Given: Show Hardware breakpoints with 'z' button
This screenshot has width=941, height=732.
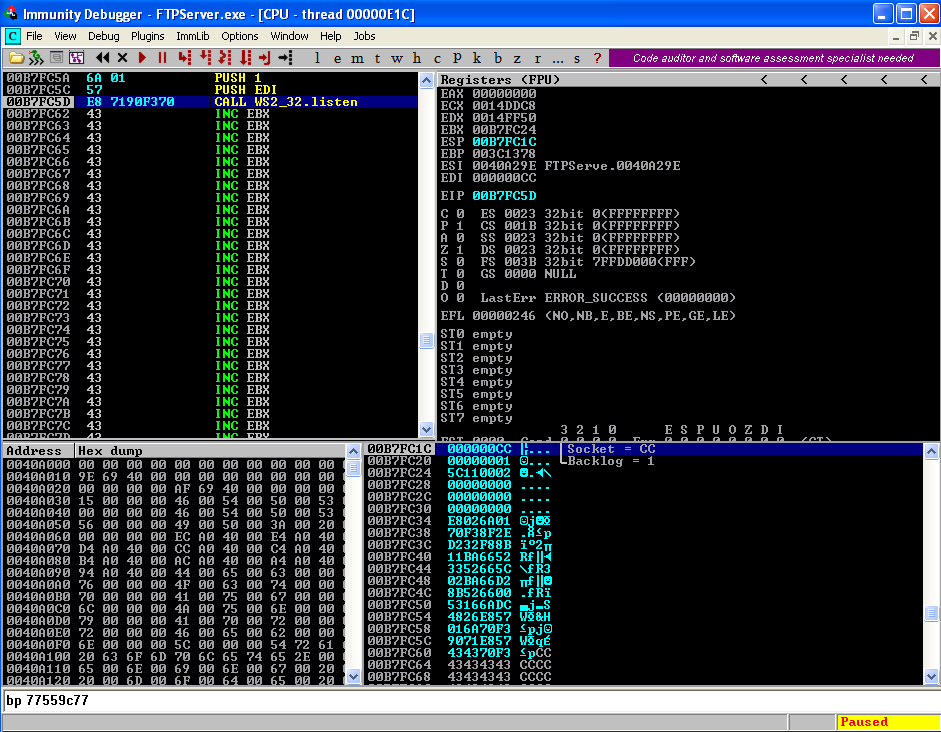Looking at the screenshot, I should tap(517, 58).
